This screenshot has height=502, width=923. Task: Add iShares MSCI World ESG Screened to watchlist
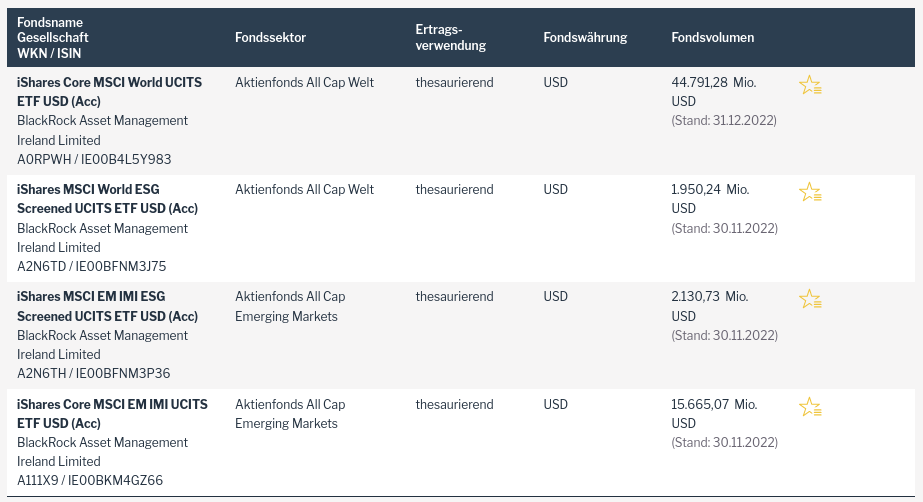click(809, 192)
